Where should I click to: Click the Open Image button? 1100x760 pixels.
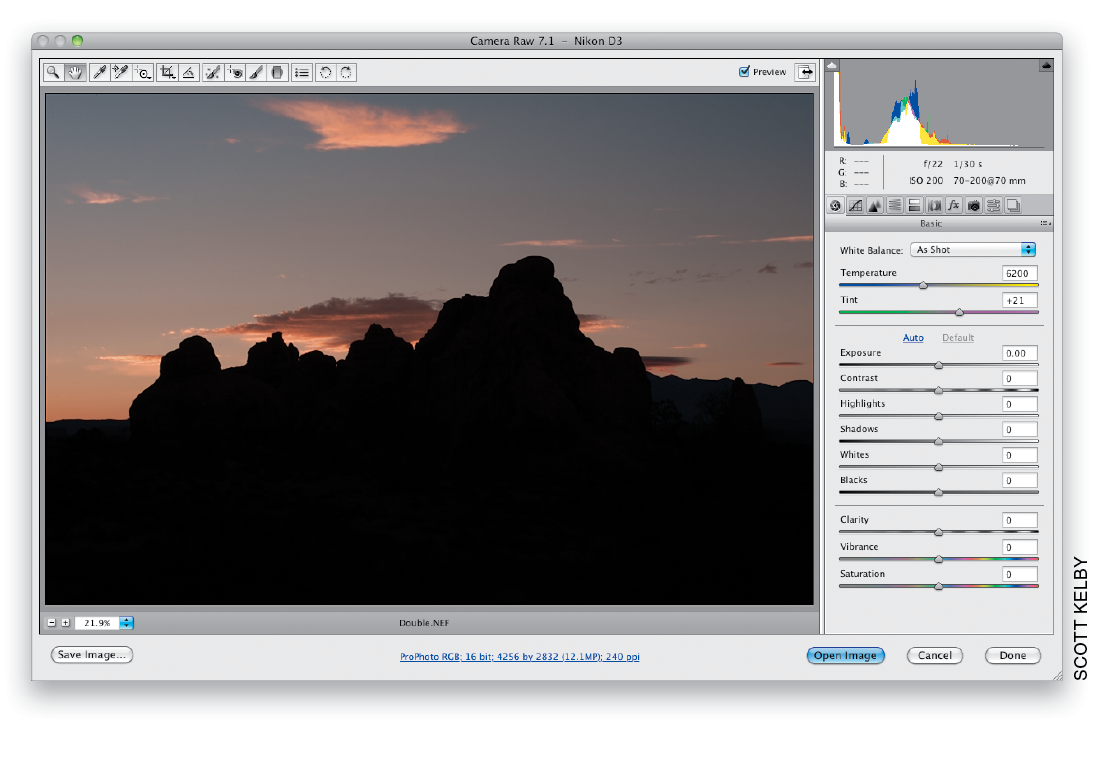(845, 655)
